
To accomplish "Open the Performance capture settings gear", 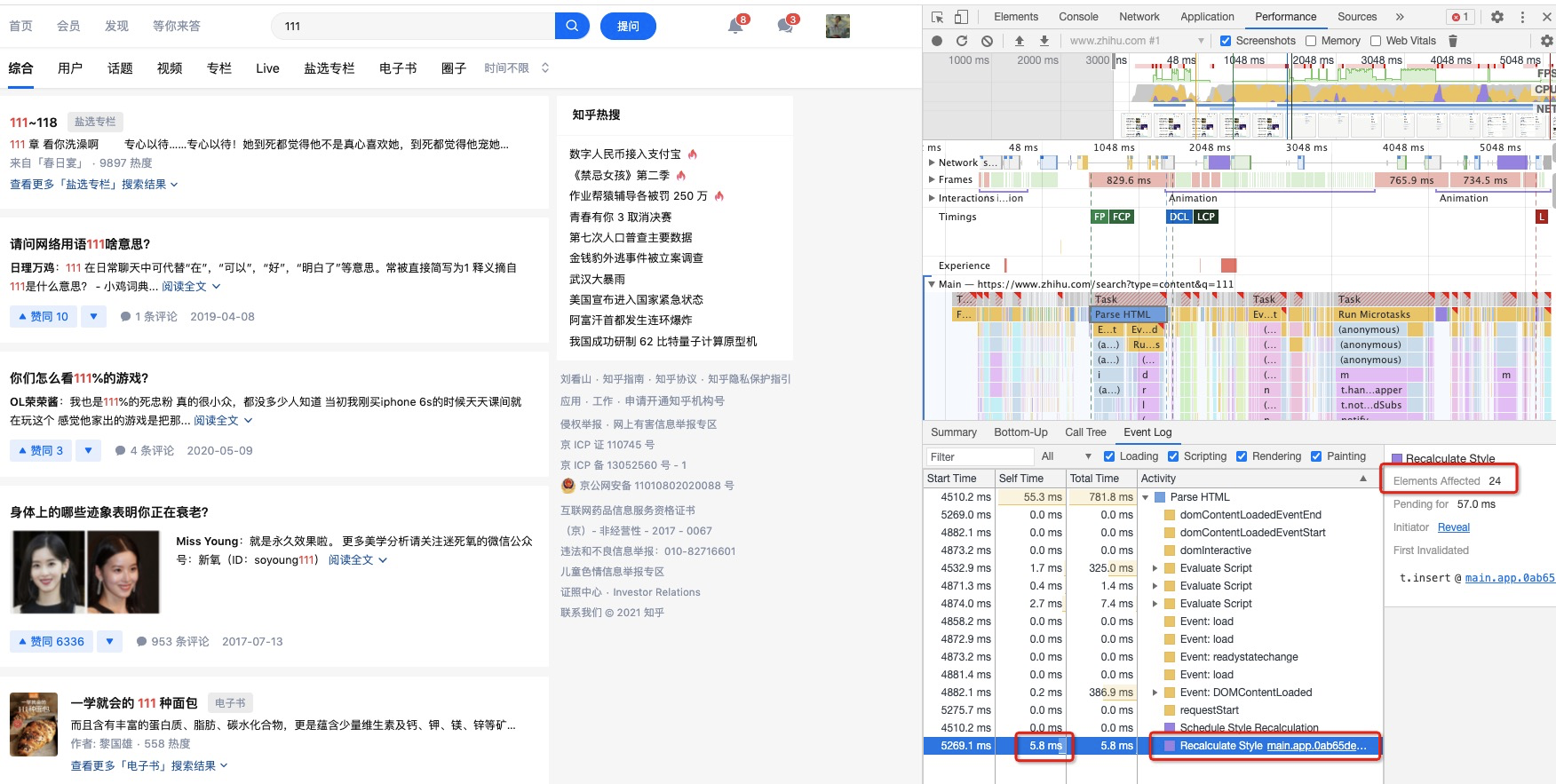I will pyautogui.click(x=1546, y=41).
